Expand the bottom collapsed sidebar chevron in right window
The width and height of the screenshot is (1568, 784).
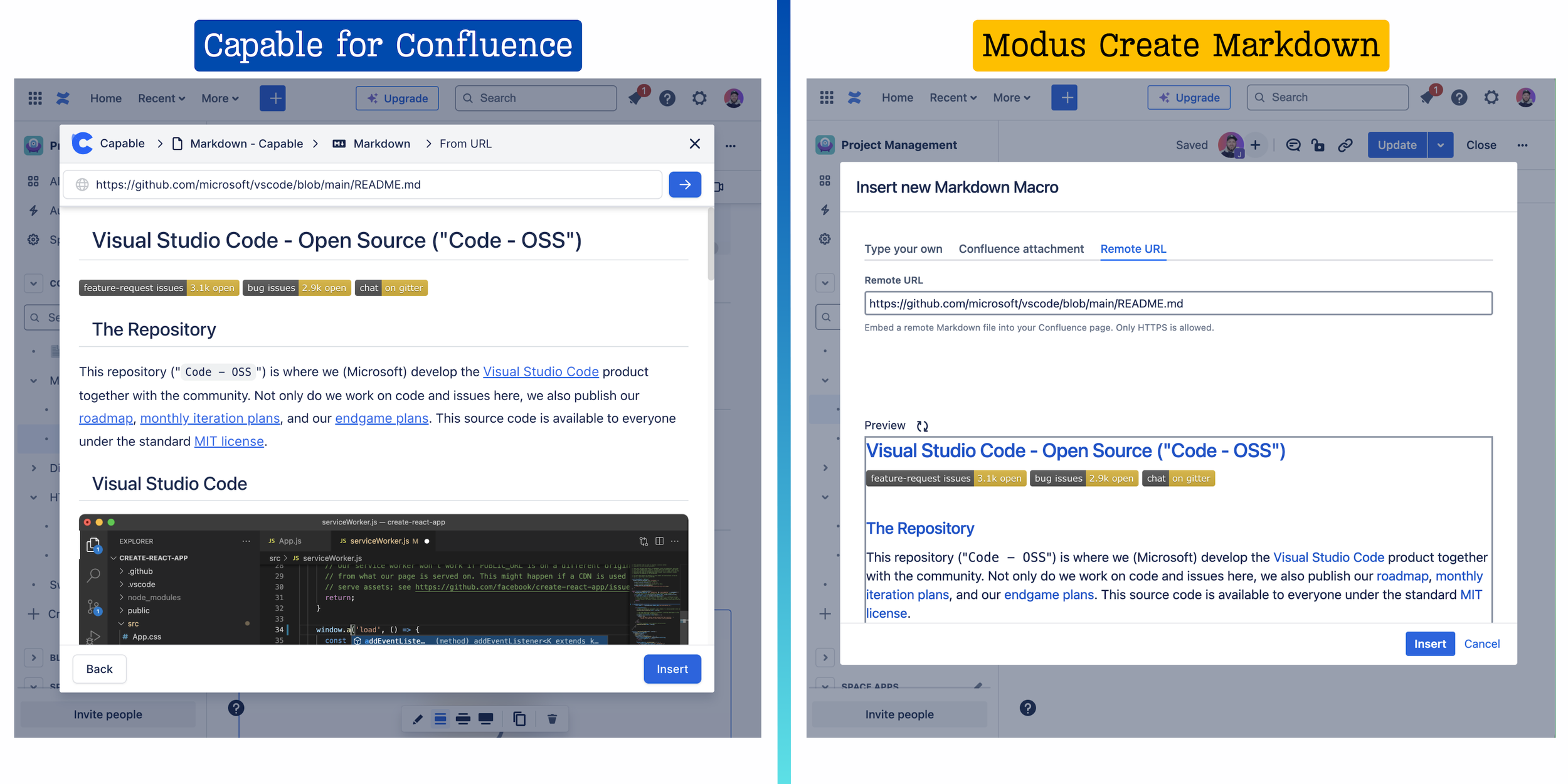(x=825, y=657)
